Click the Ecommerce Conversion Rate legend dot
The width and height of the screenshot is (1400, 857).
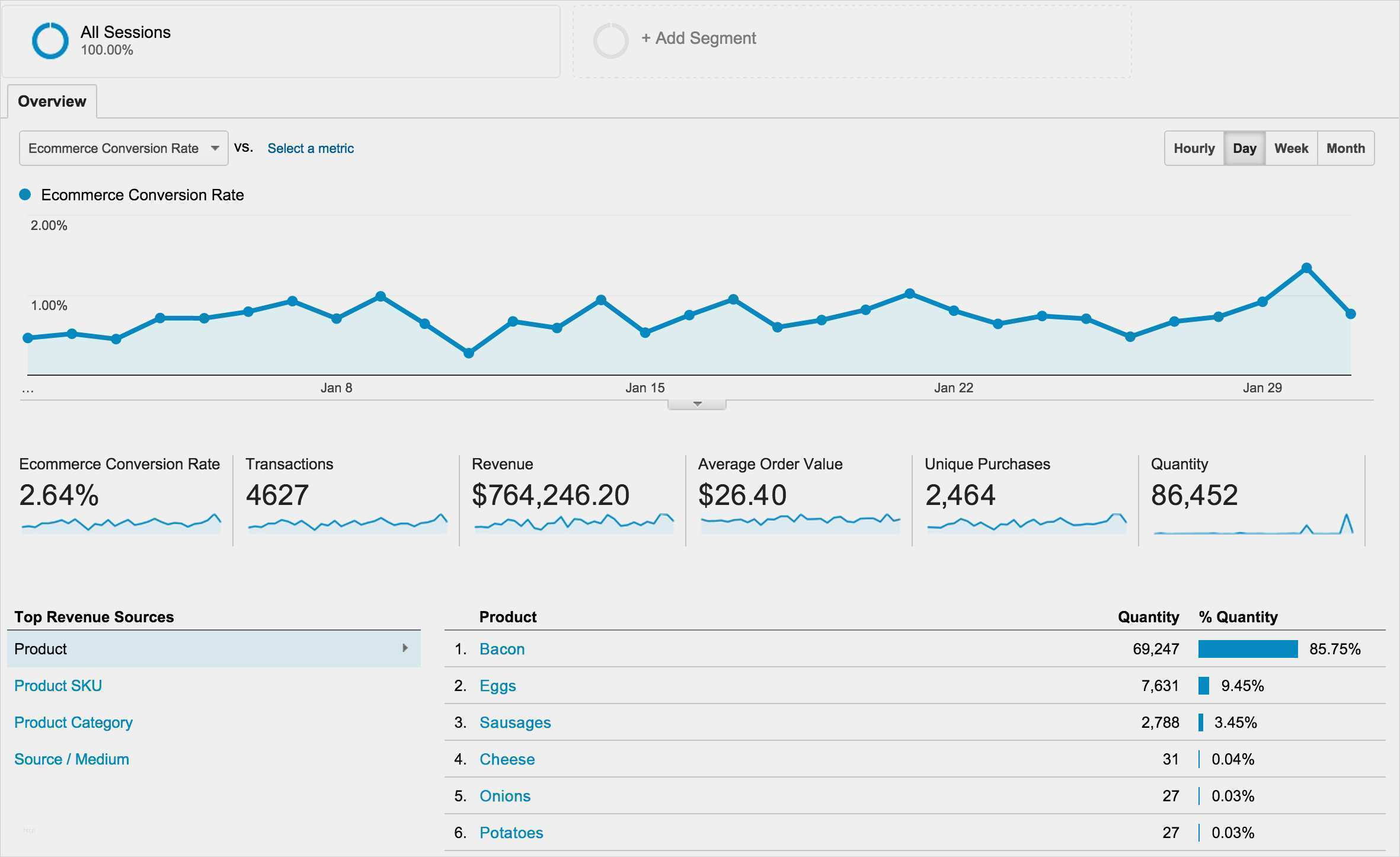(25, 194)
